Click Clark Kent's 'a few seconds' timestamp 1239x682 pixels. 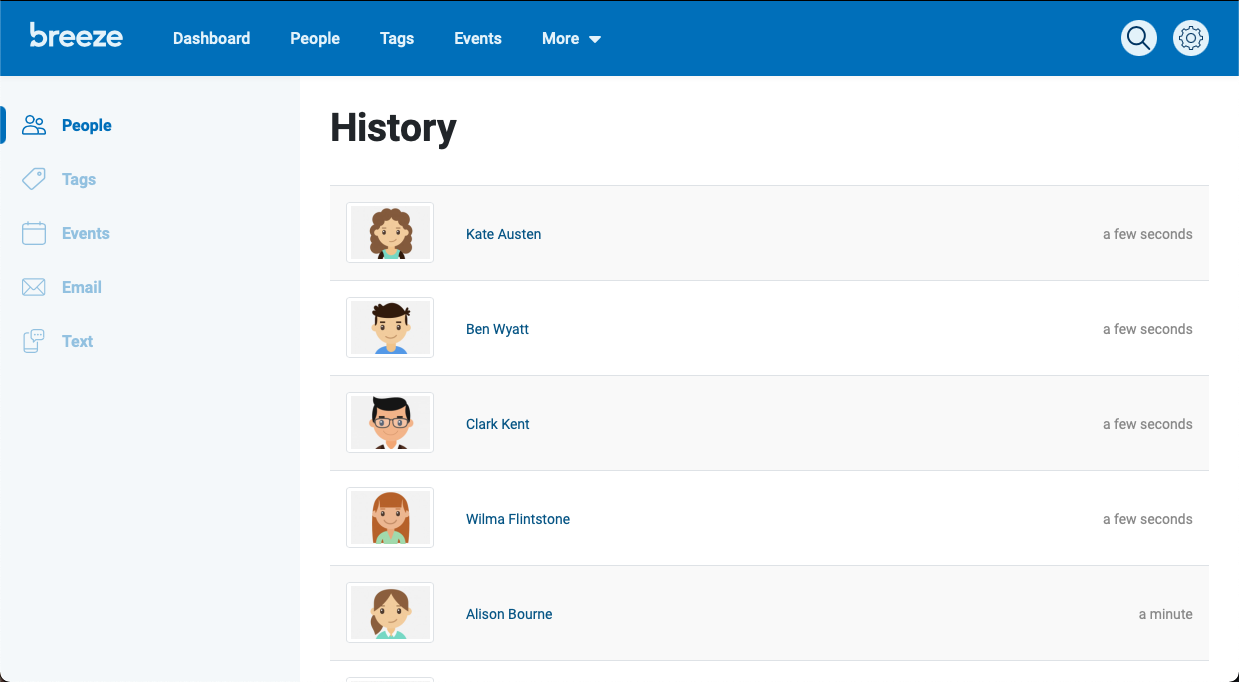[1148, 424]
